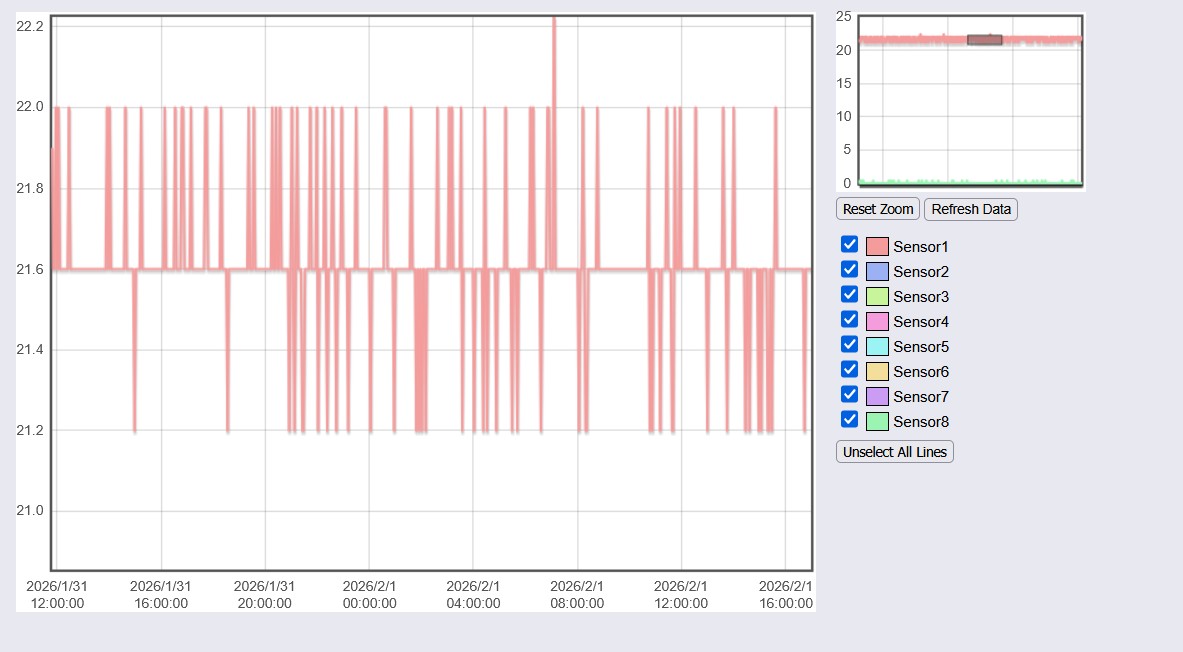Disable the Sensor3 line checkbox
This screenshot has height=652, width=1183.
pos(850,295)
